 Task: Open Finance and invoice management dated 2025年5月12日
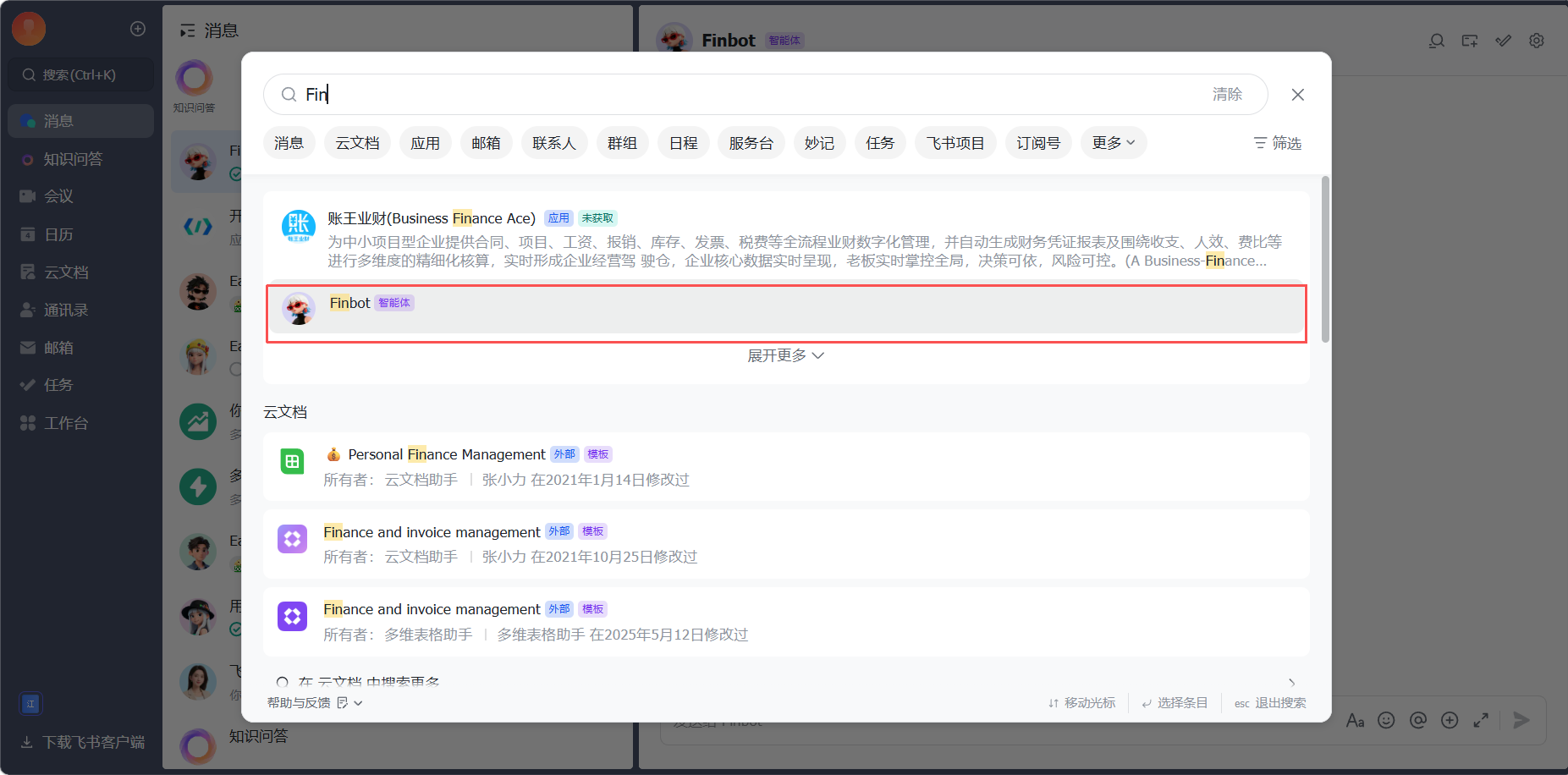[786, 621]
